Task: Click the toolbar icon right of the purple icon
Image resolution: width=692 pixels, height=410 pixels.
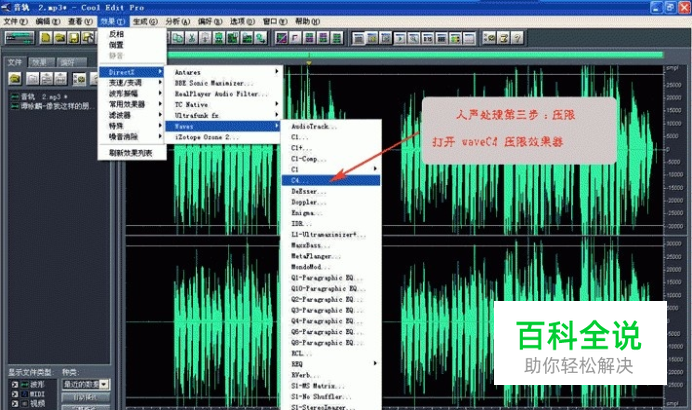Action: click(295, 38)
